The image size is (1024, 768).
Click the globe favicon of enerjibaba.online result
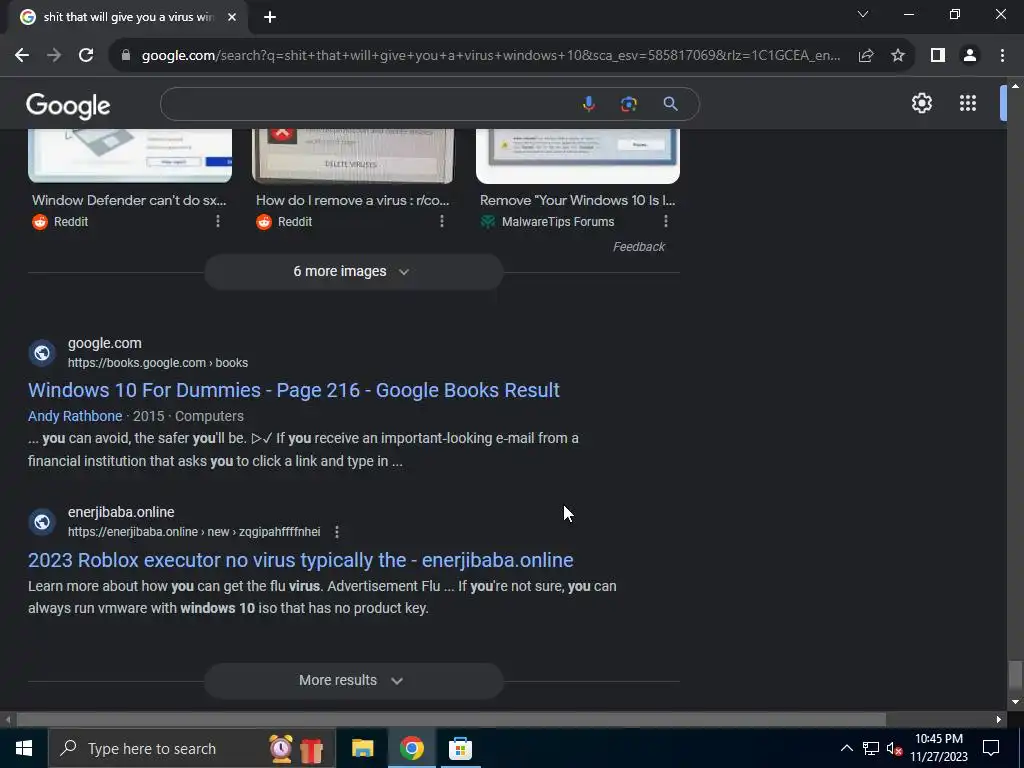tap(42, 522)
